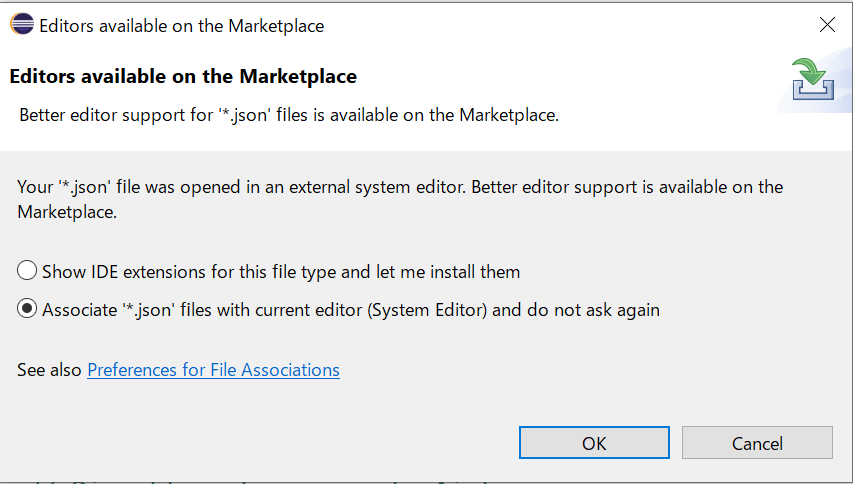Open Preferences for File Associations link
Viewport: 853px width, 484px height.
[213, 370]
